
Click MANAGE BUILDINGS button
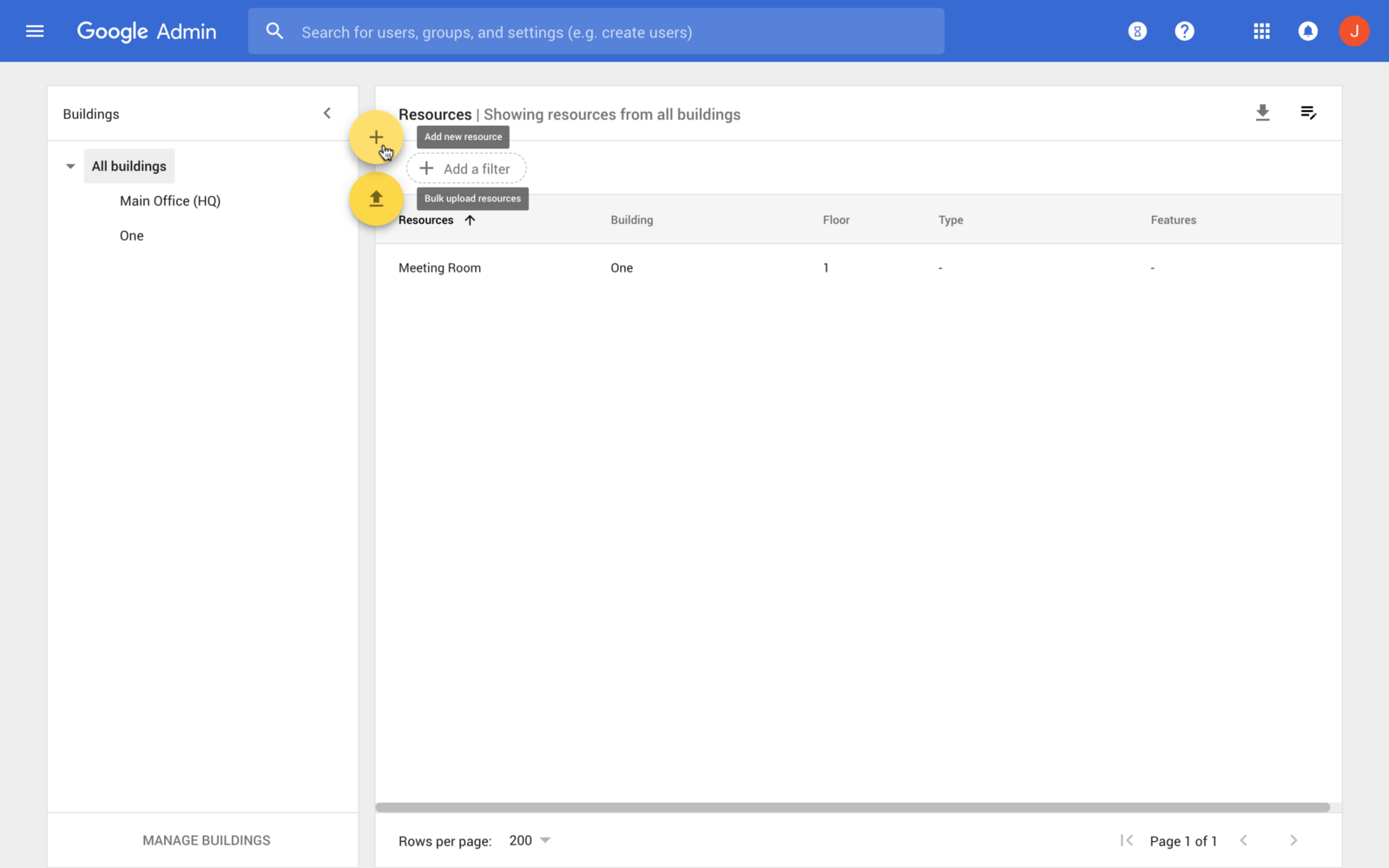[x=207, y=840]
